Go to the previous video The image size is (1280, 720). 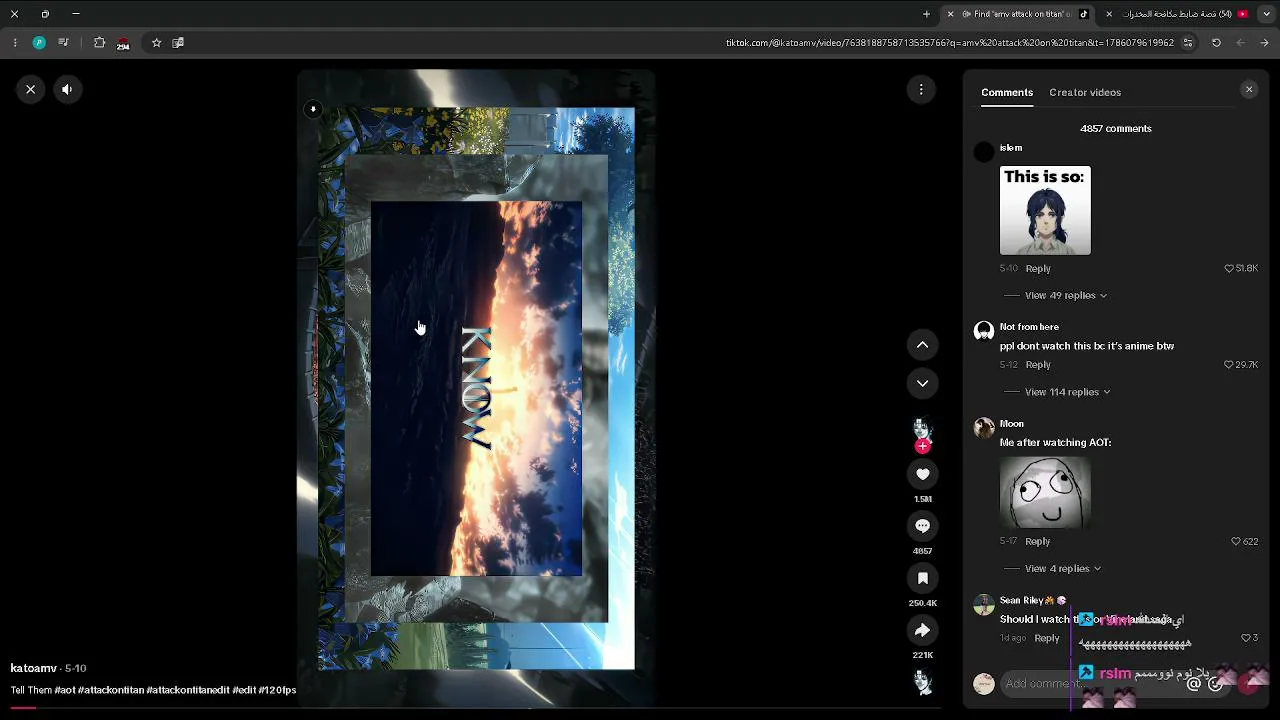tap(922, 345)
